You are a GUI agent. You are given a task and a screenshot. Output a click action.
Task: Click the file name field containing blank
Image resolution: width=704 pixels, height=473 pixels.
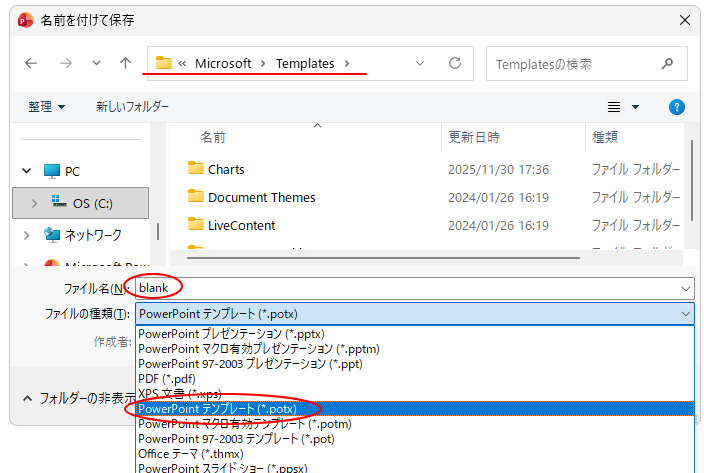[400, 288]
